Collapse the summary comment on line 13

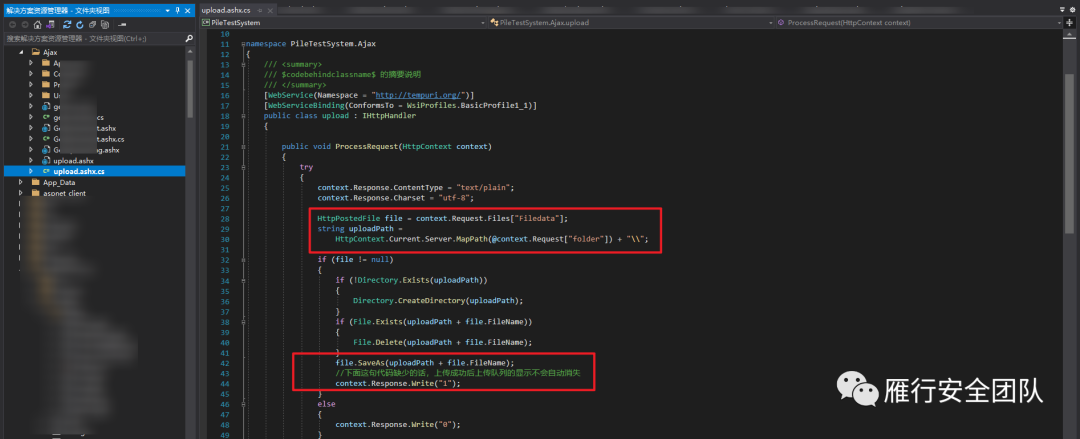pos(243,65)
